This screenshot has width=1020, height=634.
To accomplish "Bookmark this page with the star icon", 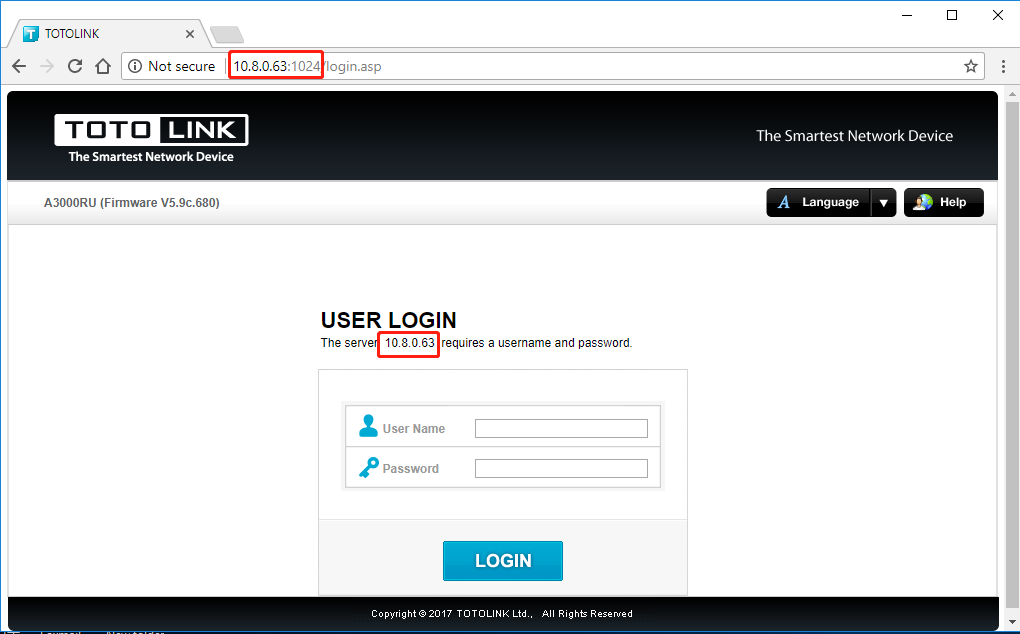I will click(971, 66).
